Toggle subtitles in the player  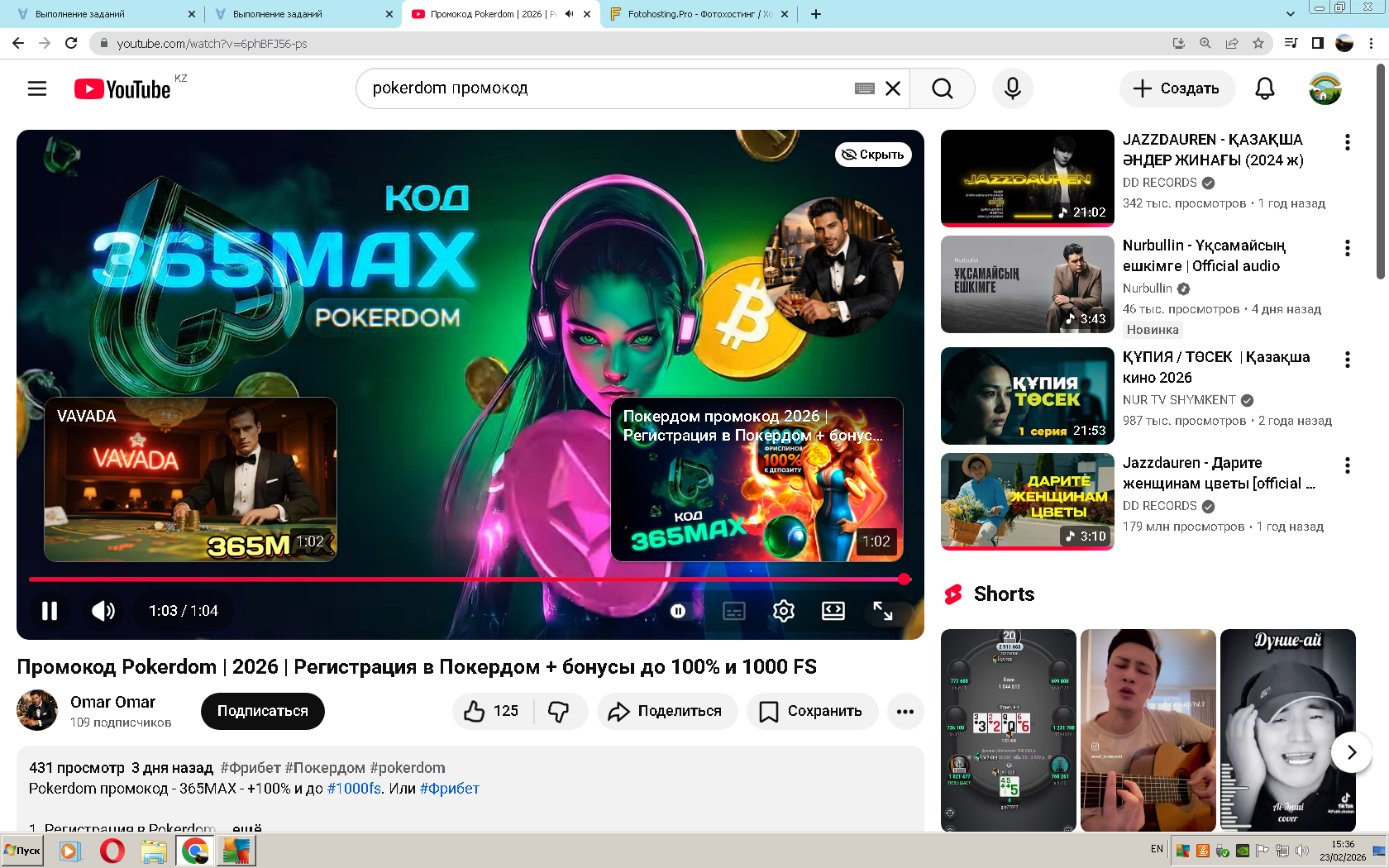click(x=734, y=611)
